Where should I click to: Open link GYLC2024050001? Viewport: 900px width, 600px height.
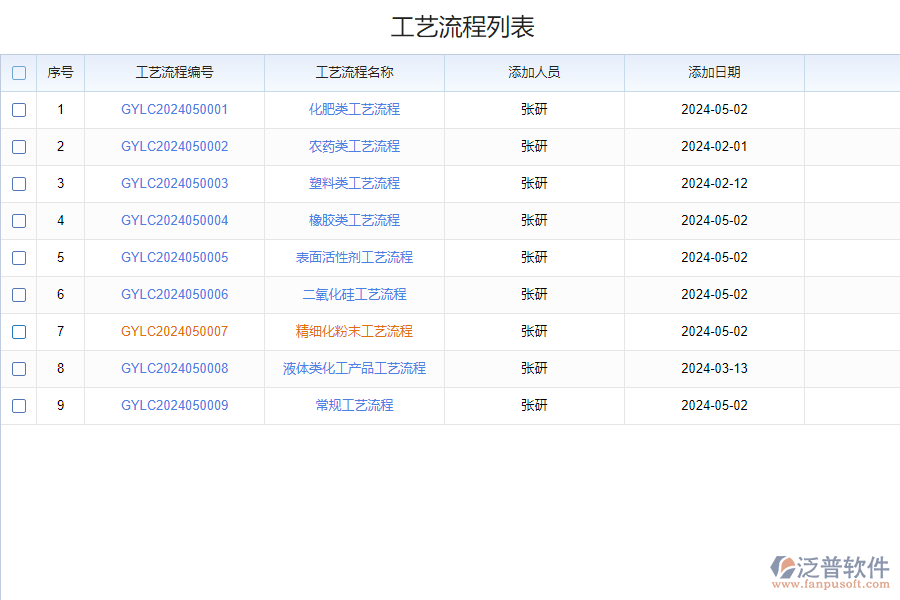[174, 110]
